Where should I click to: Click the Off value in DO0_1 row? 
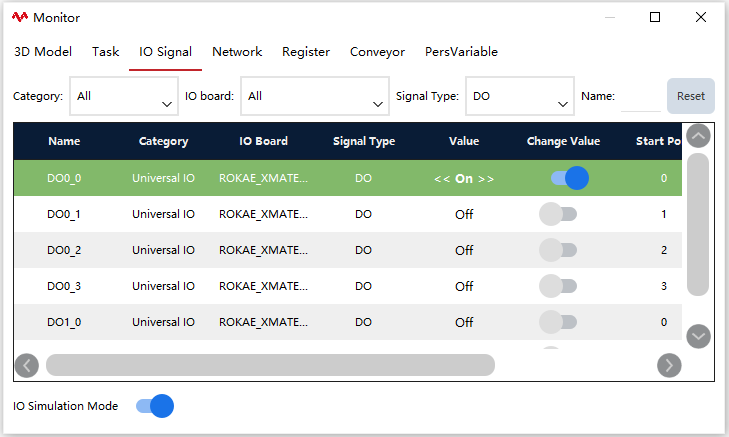click(464, 214)
